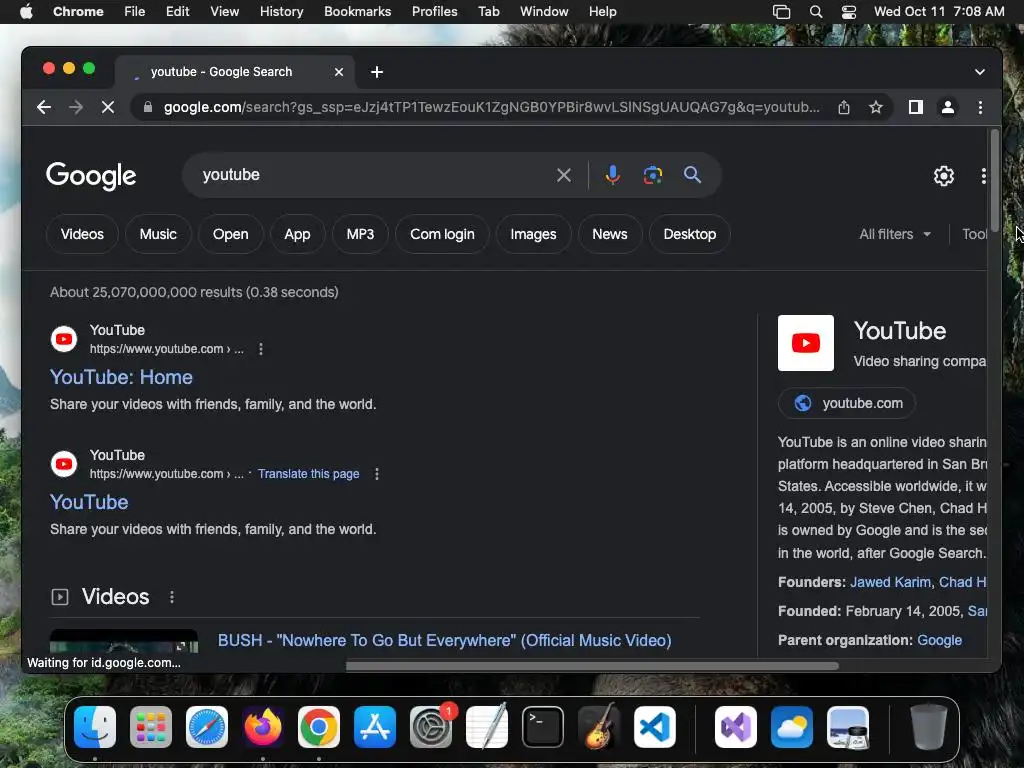This screenshot has width=1024, height=768.
Task: Open the Chrome profile avatar
Action: [x=948, y=107]
